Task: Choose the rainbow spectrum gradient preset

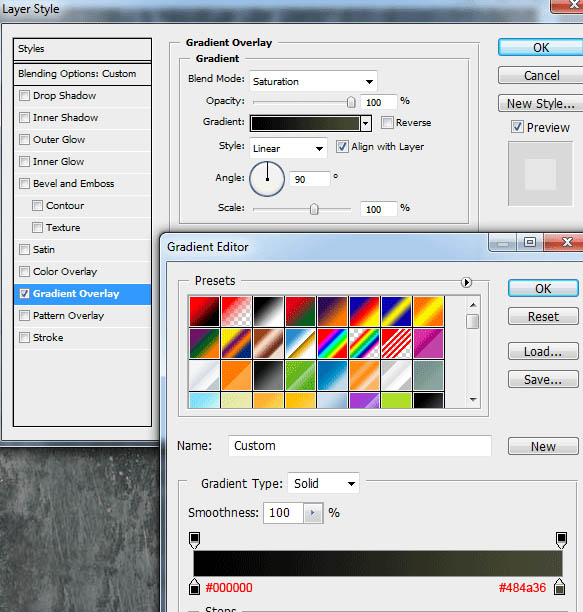Action: tap(332, 343)
